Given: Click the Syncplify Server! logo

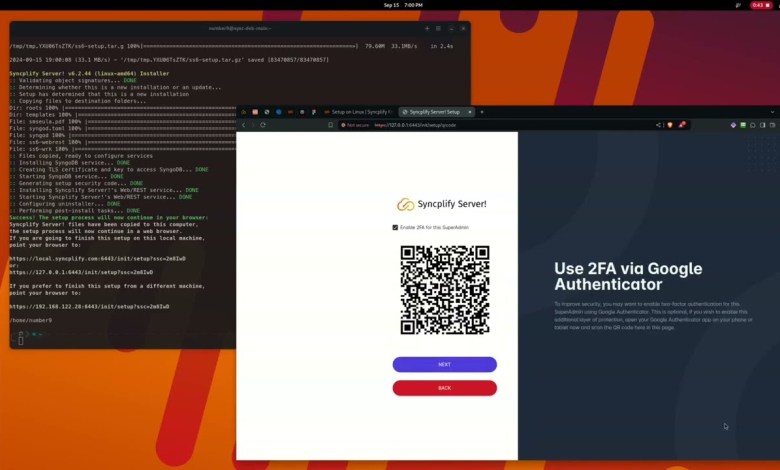Looking at the screenshot, I should click(441, 204).
